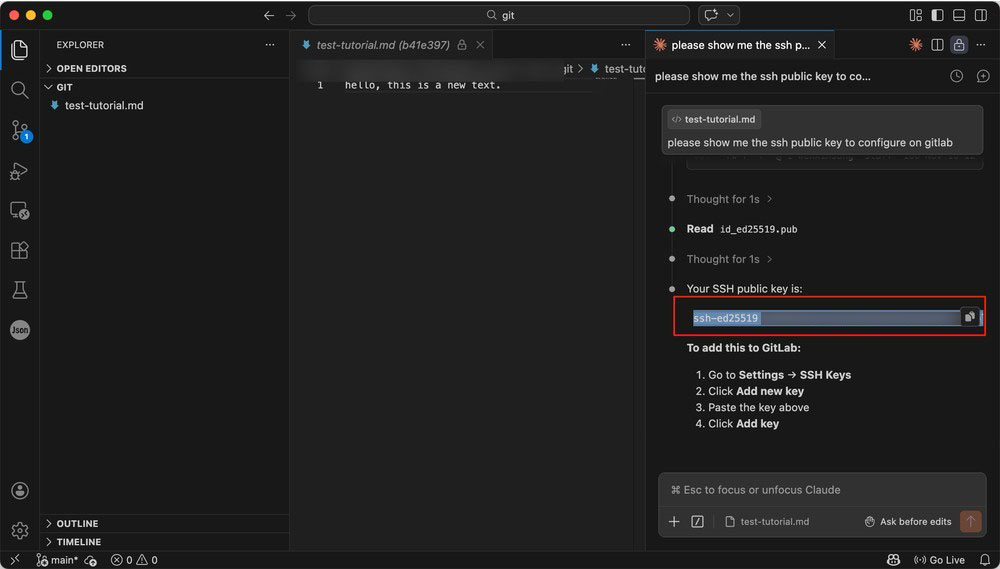The image size is (1000, 569).
Task: Open the Extensions view
Action: coord(19,250)
